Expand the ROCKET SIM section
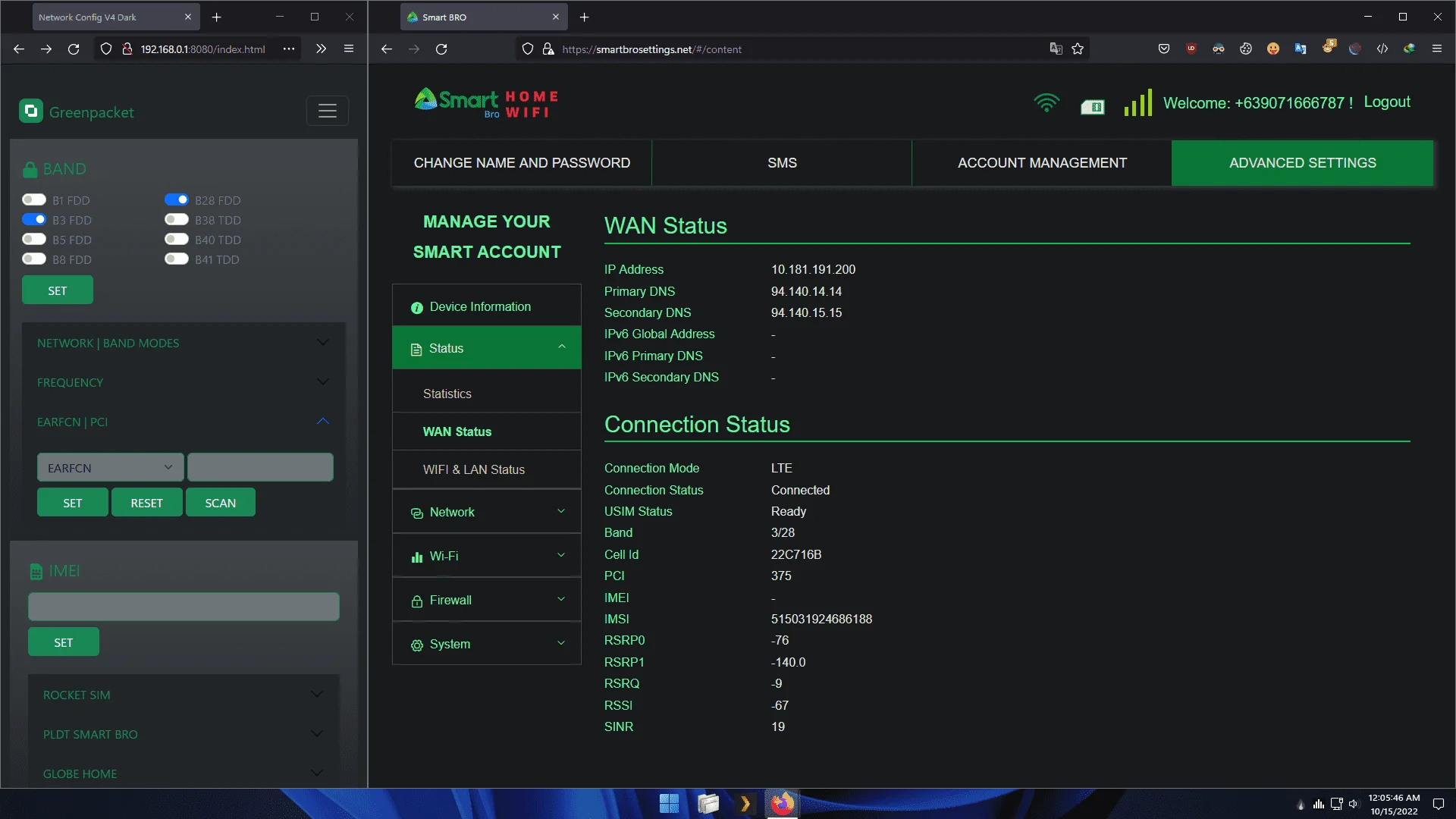 tap(184, 695)
